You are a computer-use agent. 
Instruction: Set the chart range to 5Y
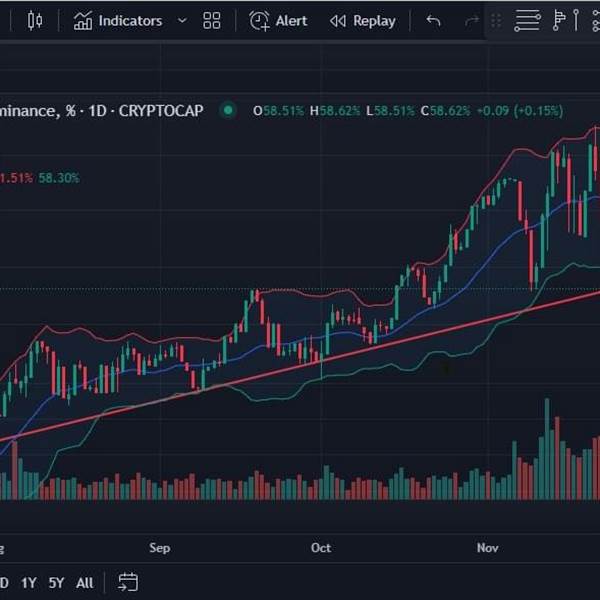point(56,583)
